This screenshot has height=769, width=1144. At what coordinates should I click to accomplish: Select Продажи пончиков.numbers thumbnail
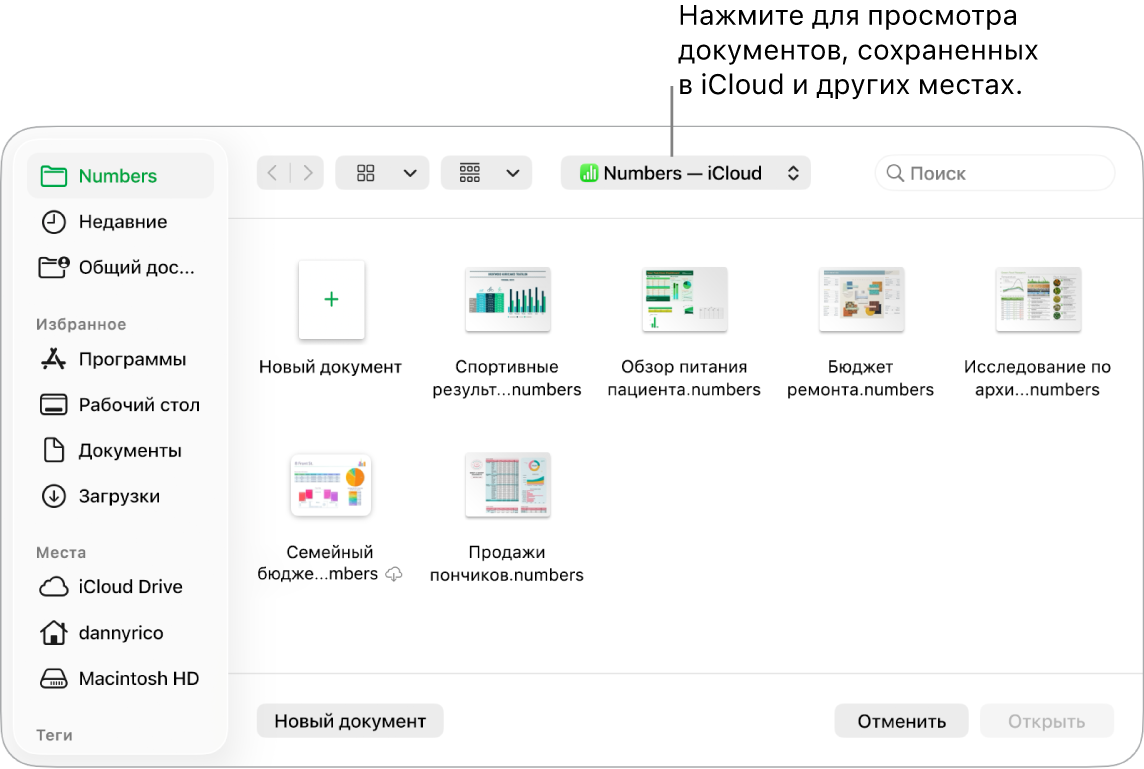[508, 485]
